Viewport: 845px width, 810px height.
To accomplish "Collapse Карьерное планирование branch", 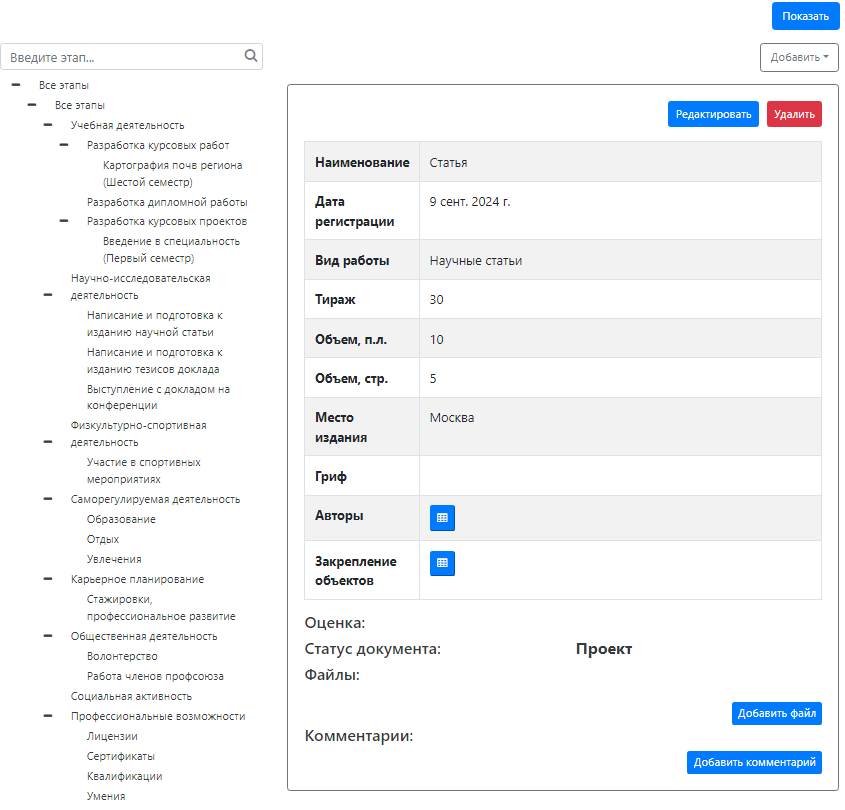I will coord(48,579).
